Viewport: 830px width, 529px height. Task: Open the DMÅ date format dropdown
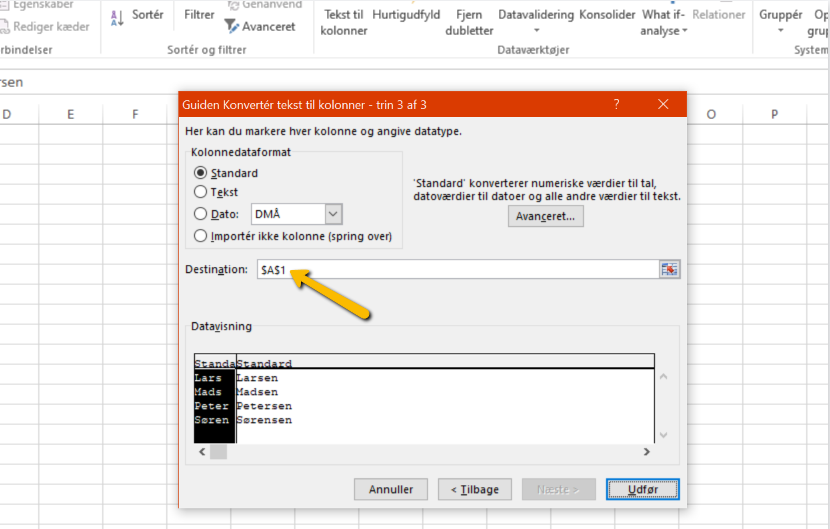pyautogui.click(x=333, y=214)
